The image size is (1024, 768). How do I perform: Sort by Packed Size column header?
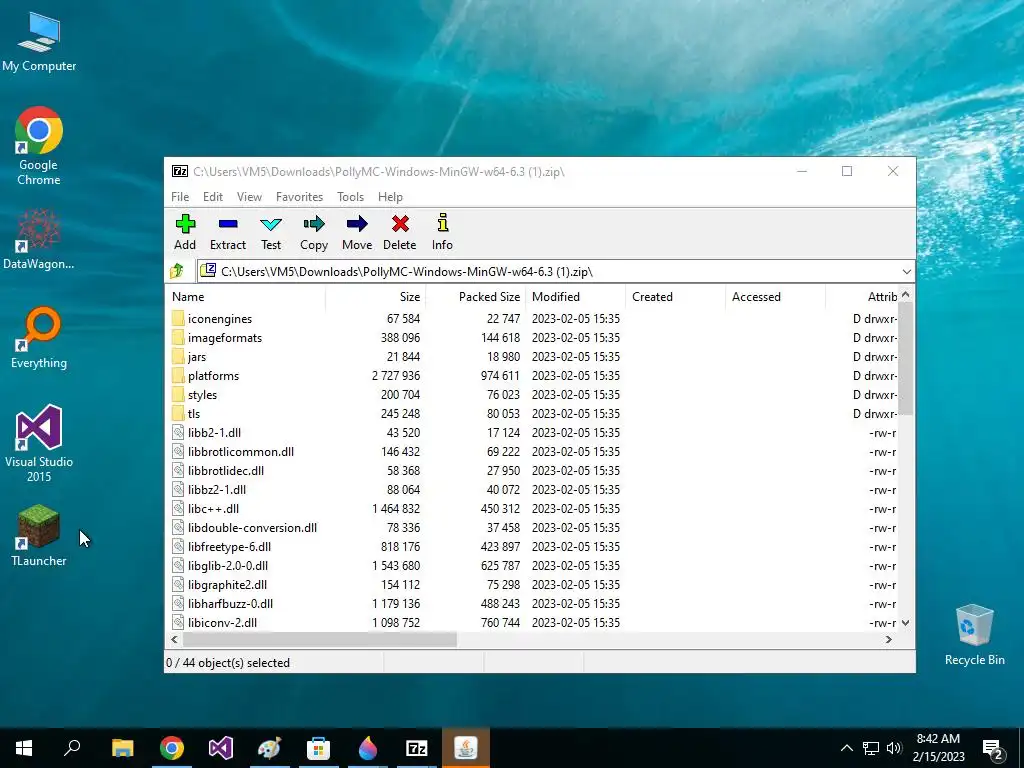pos(475,296)
